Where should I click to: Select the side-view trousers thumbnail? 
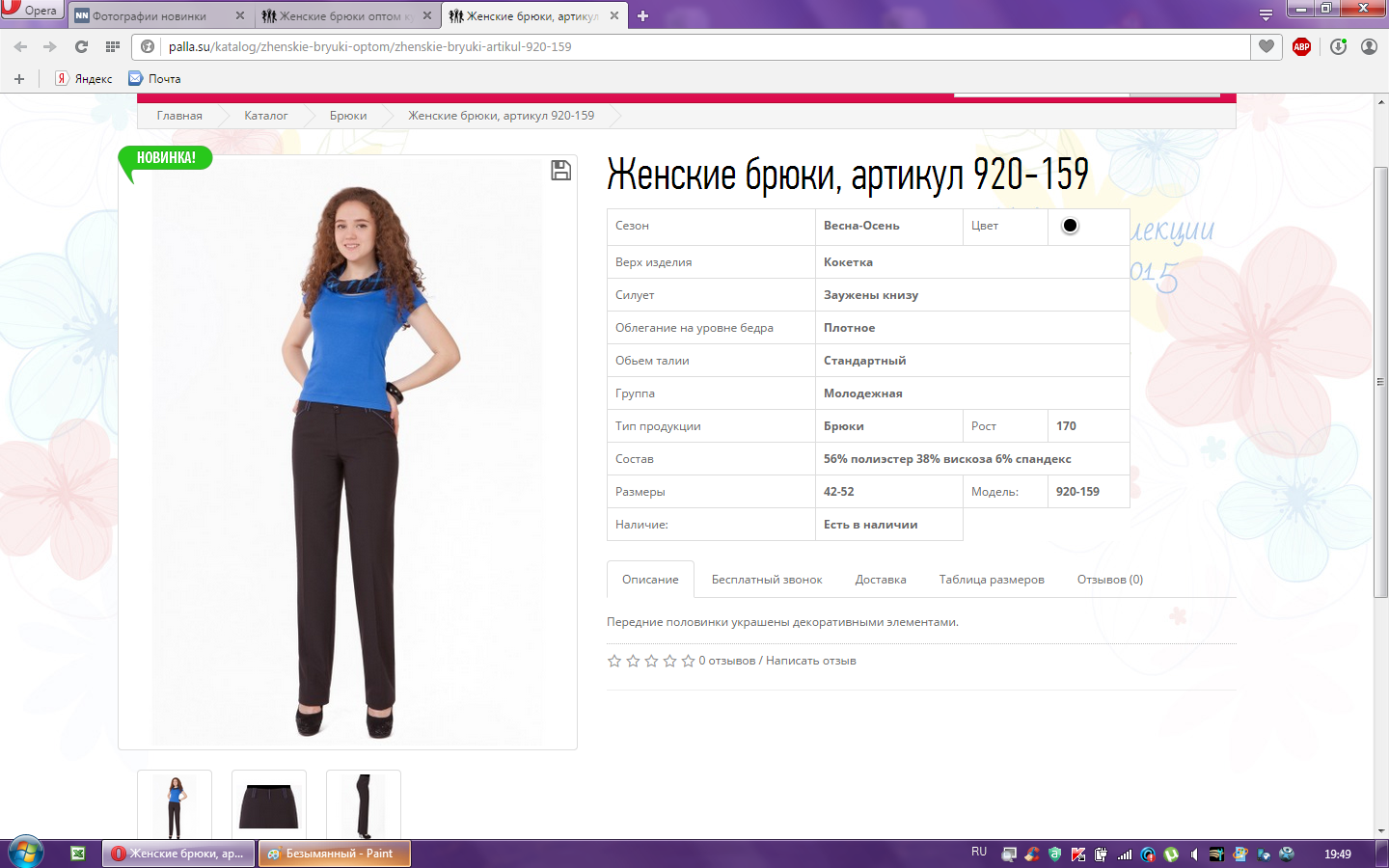click(364, 804)
